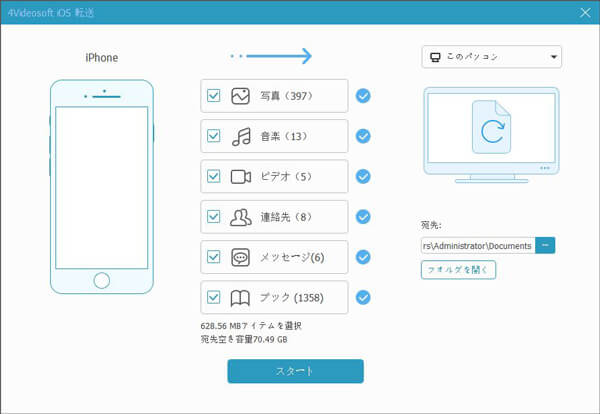600x414 pixels.
Task: Click the computer monitor icon in the dropdown
Action: tap(435, 57)
